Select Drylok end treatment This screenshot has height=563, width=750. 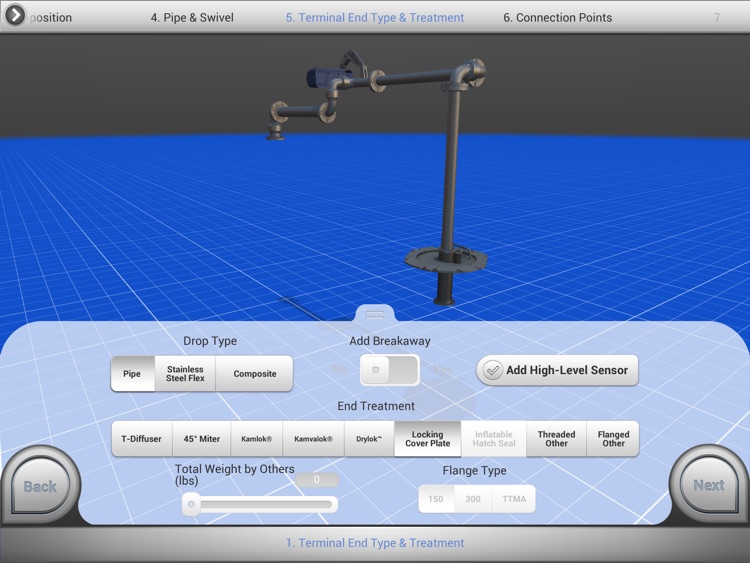point(368,439)
